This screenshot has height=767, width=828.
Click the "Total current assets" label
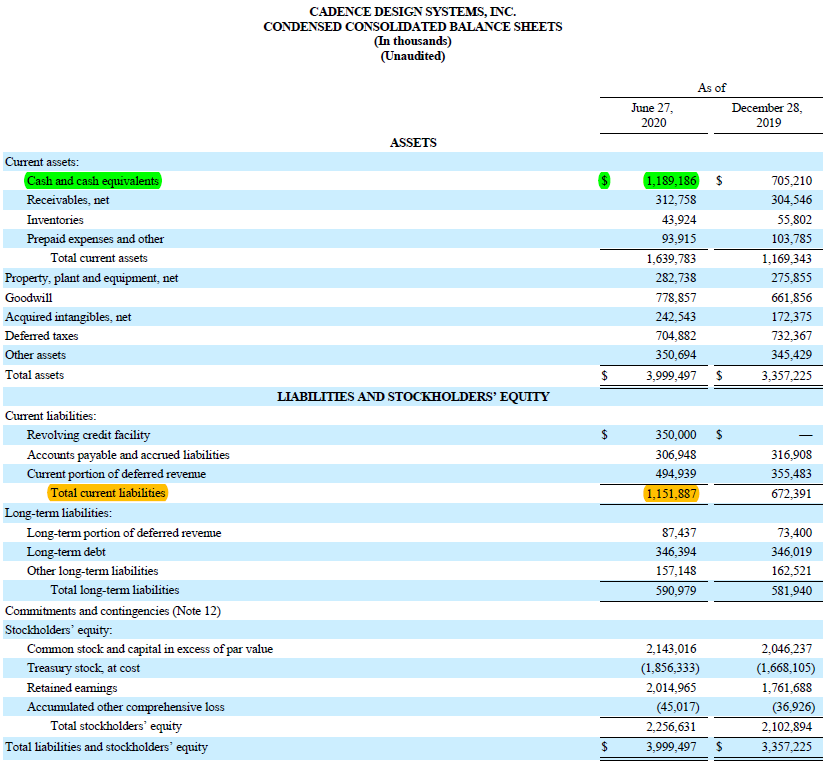pyautogui.click(x=99, y=258)
